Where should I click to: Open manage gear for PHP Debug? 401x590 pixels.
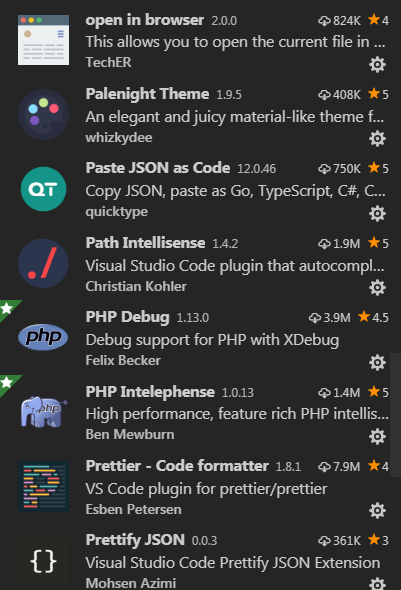tap(377, 363)
